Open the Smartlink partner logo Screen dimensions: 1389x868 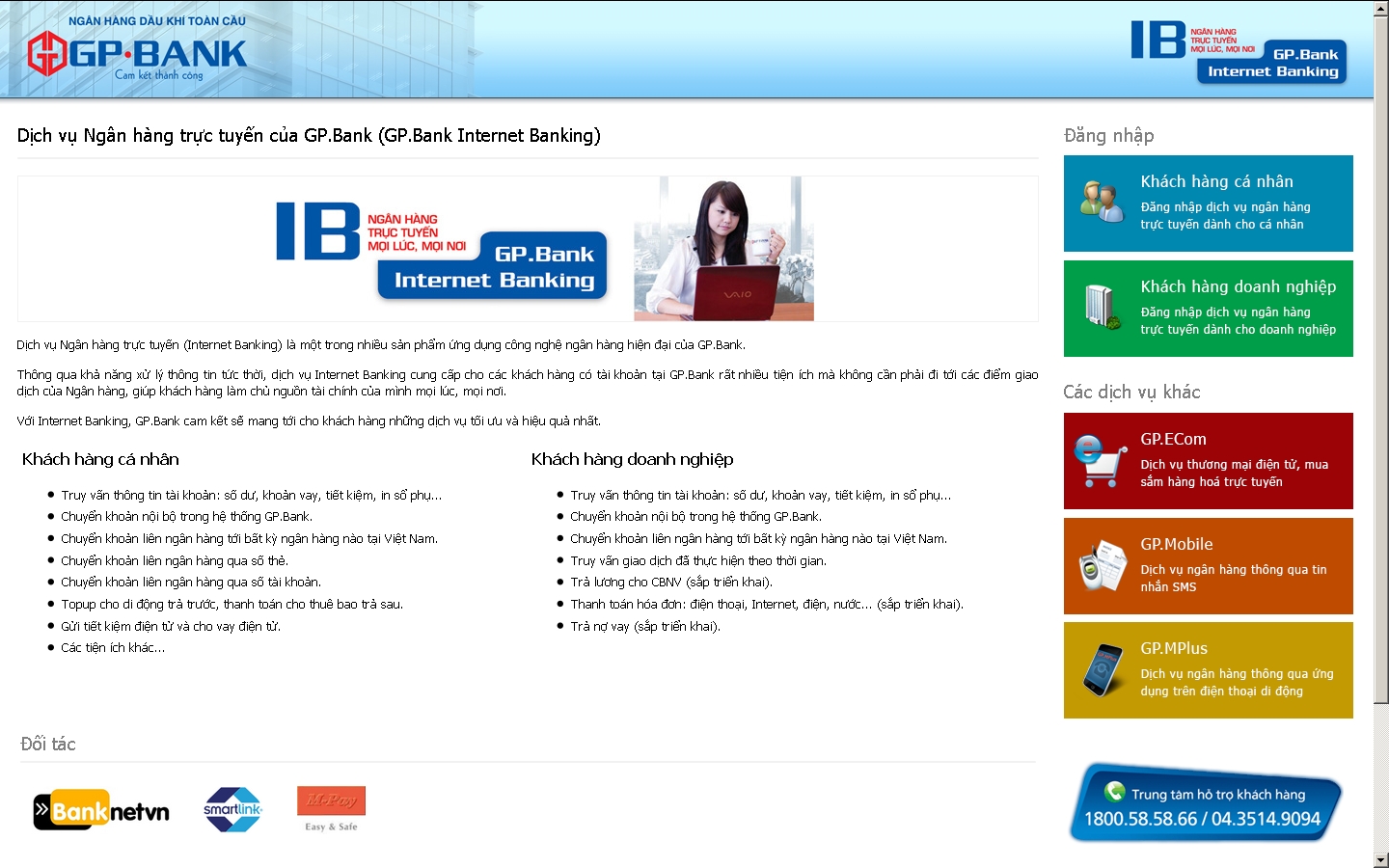(232, 809)
